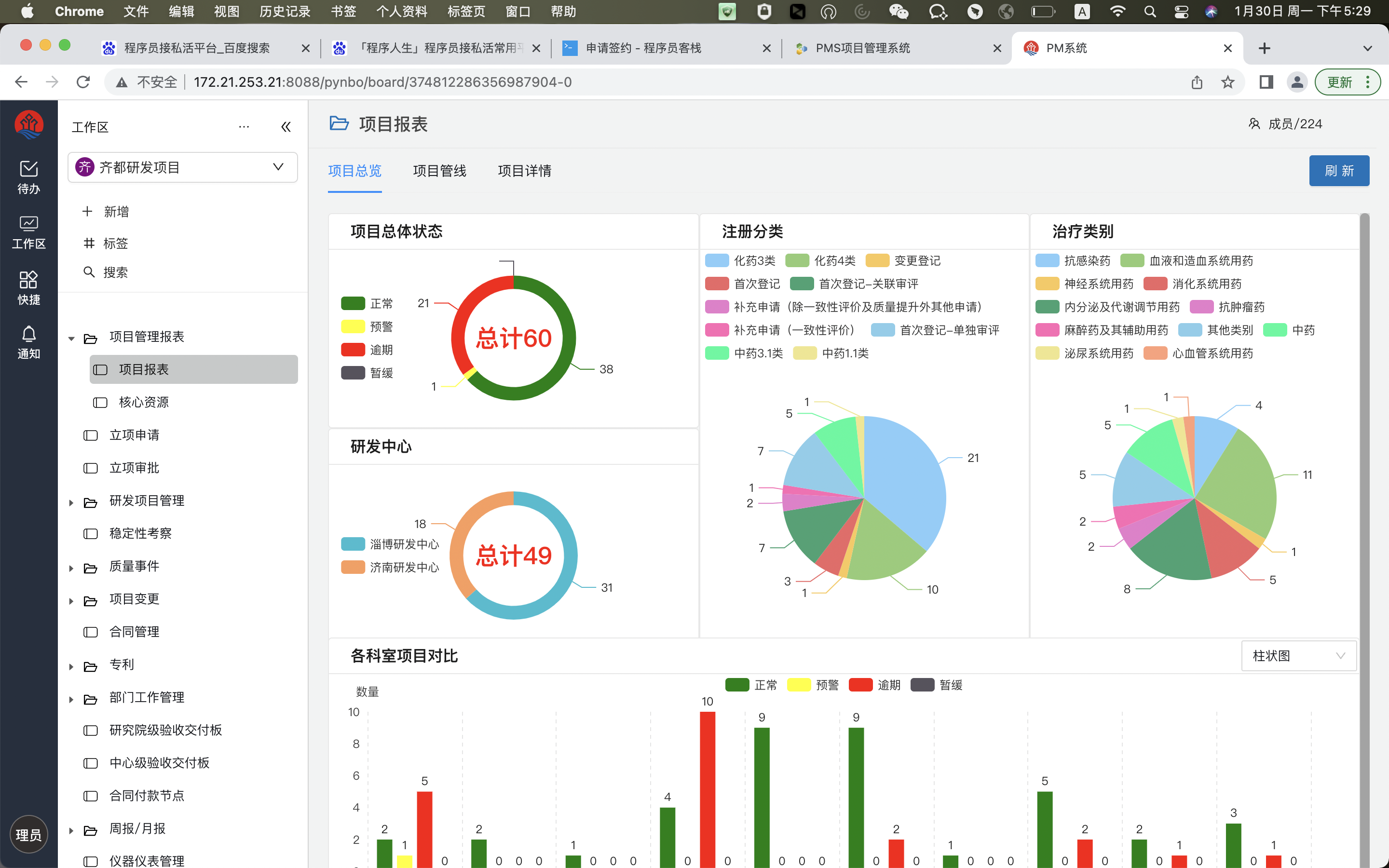Expand the 周报/月报 tree folder

(x=71, y=831)
